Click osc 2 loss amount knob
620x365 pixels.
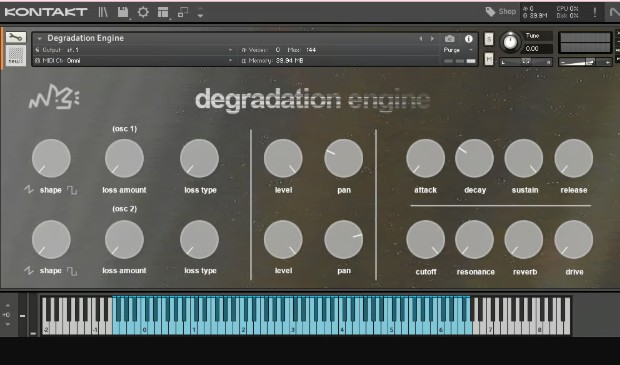(124, 240)
